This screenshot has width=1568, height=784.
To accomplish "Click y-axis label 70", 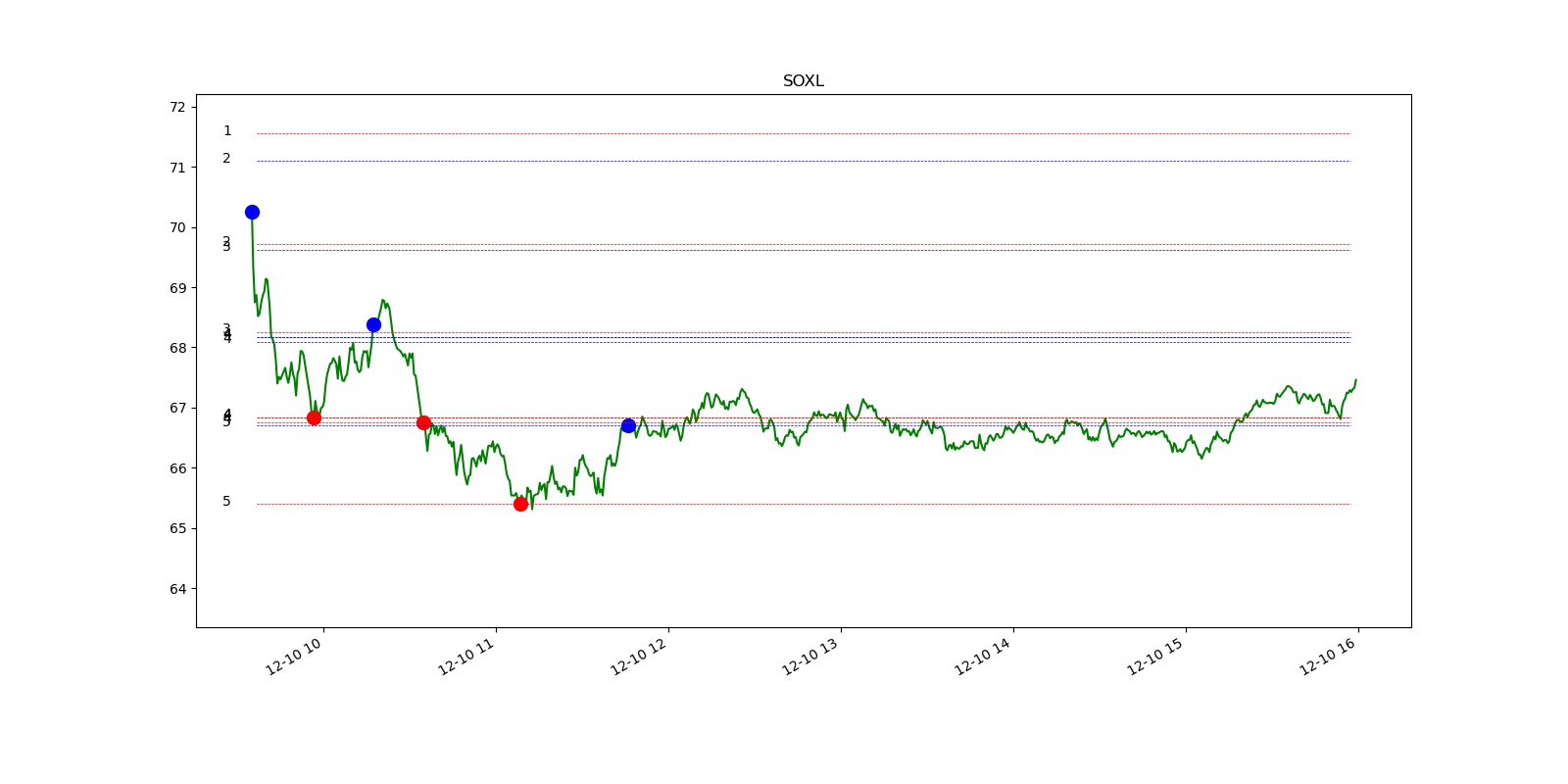I will [177, 227].
